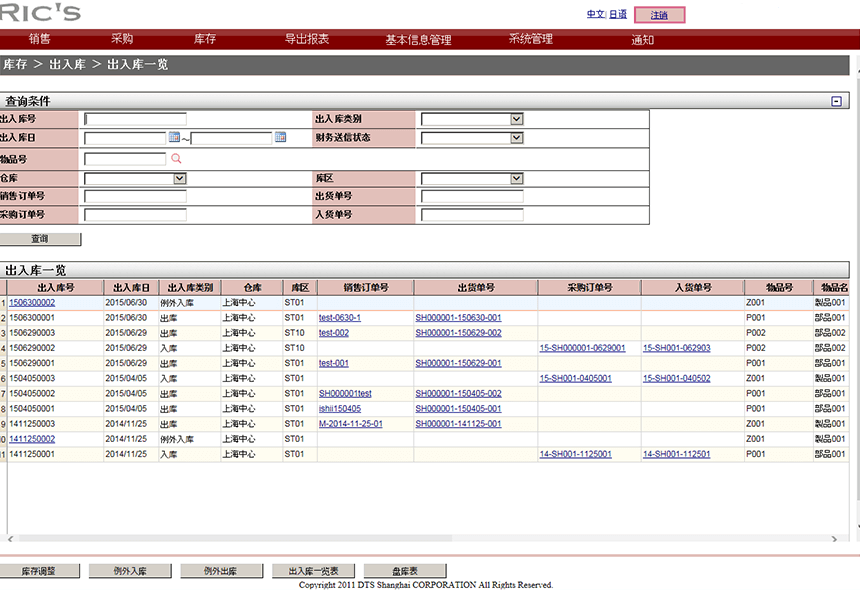This screenshot has height=590, width=860.
Task: Click the 查询 search button
Action: pyautogui.click(x=40, y=239)
